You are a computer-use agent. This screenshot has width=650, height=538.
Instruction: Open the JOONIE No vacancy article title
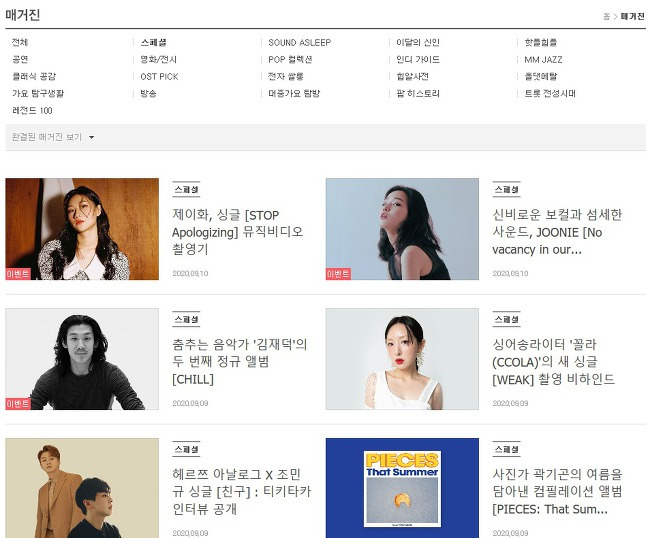557,232
